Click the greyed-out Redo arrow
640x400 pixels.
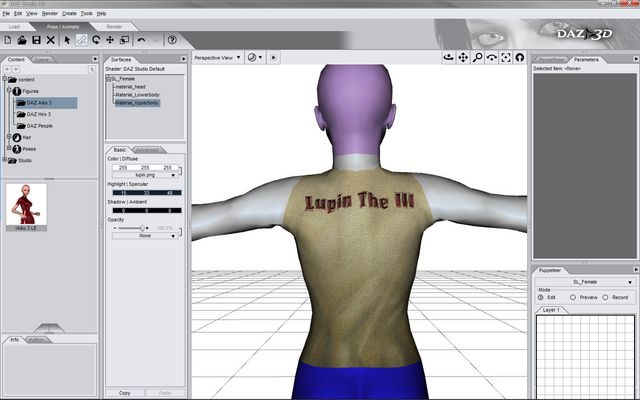tap(155, 40)
